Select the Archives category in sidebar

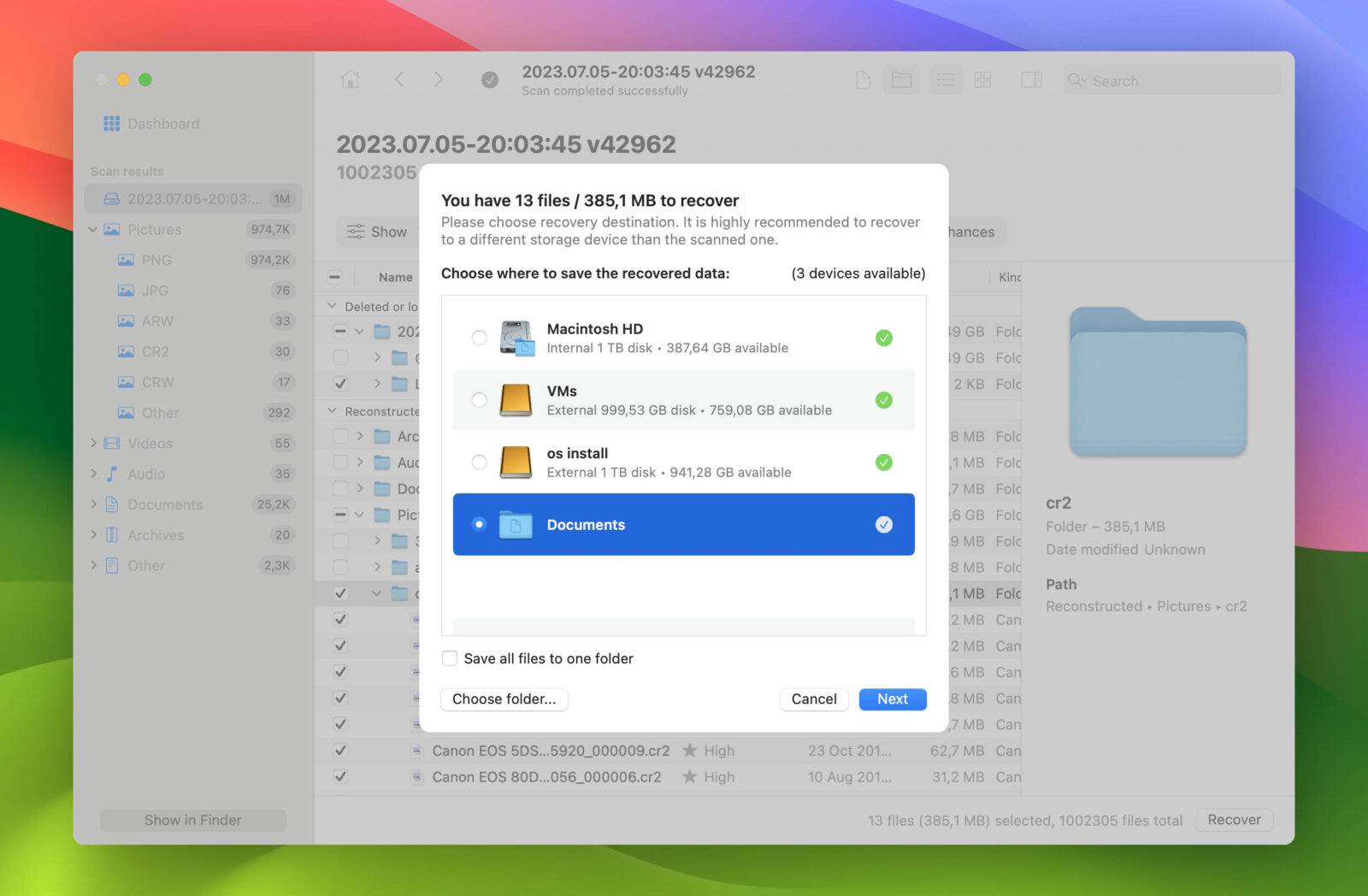click(156, 534)
